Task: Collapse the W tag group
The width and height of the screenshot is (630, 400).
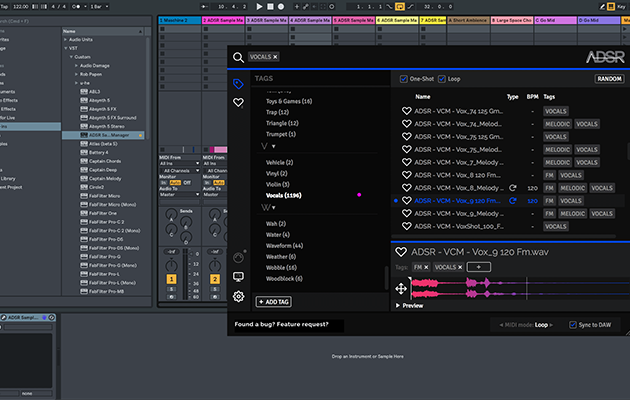Action: coord(273,207)
